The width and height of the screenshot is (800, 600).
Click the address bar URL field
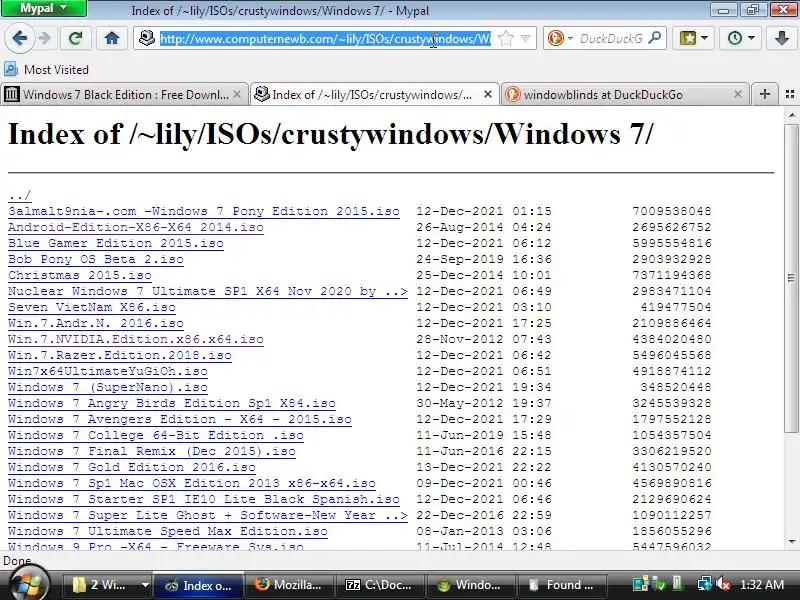click(x=326, y=38)
